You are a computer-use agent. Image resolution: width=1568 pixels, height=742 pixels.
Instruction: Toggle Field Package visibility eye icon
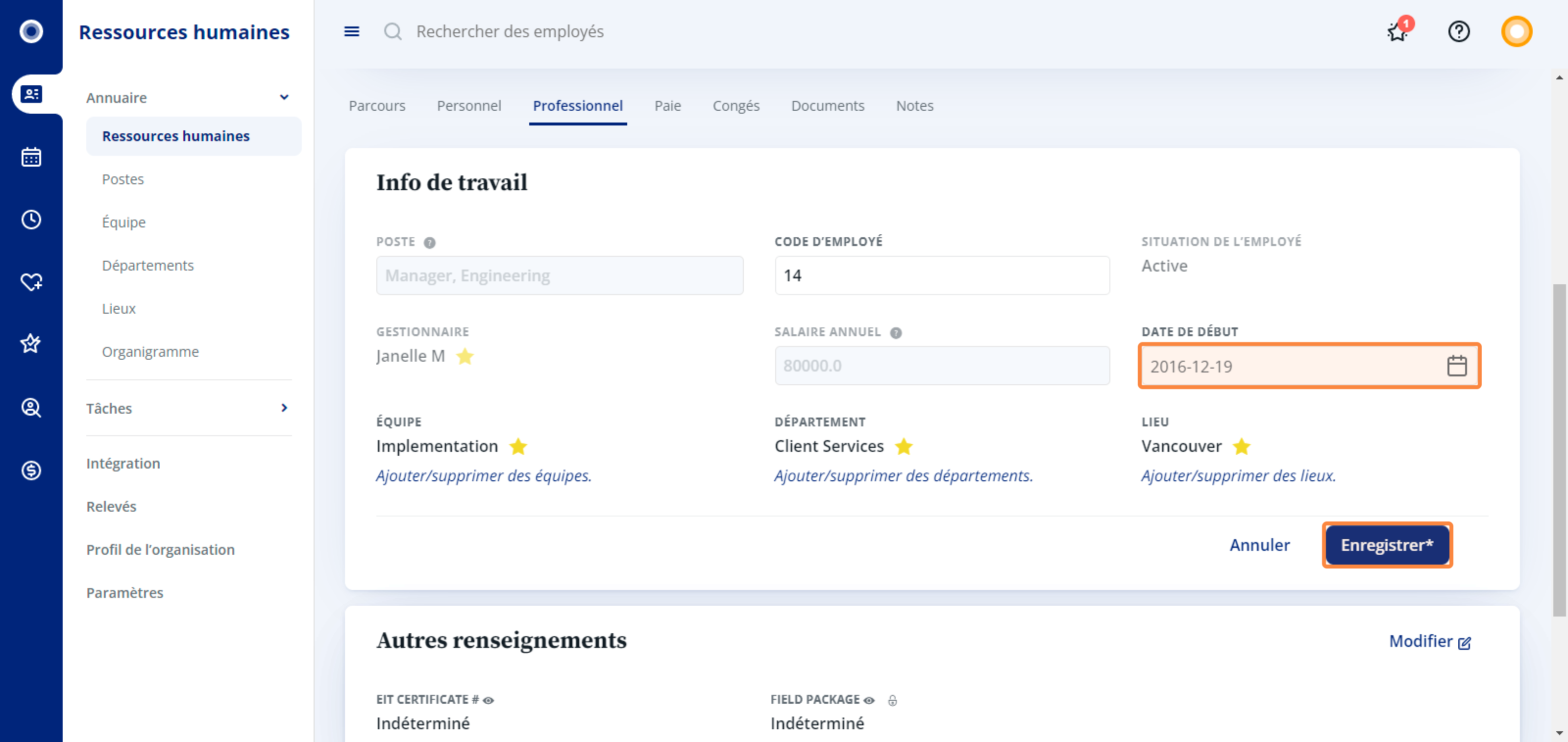(x=869, y=700)
